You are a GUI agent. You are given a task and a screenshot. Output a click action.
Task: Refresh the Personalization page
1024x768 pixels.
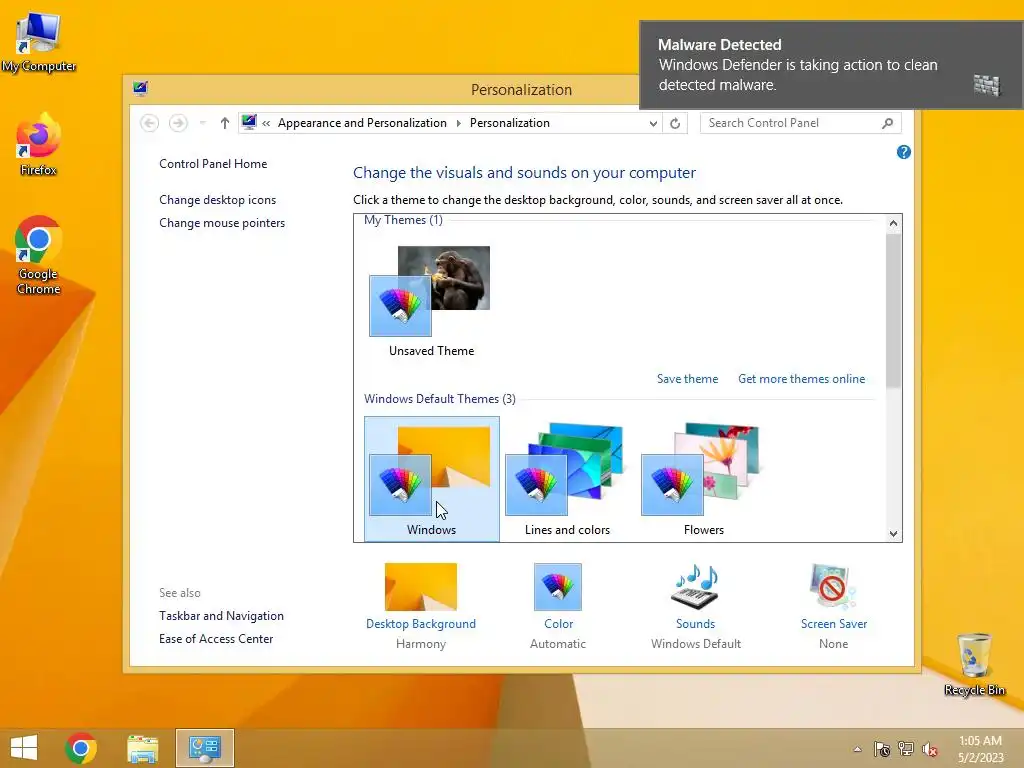click(x=675, y=123)
